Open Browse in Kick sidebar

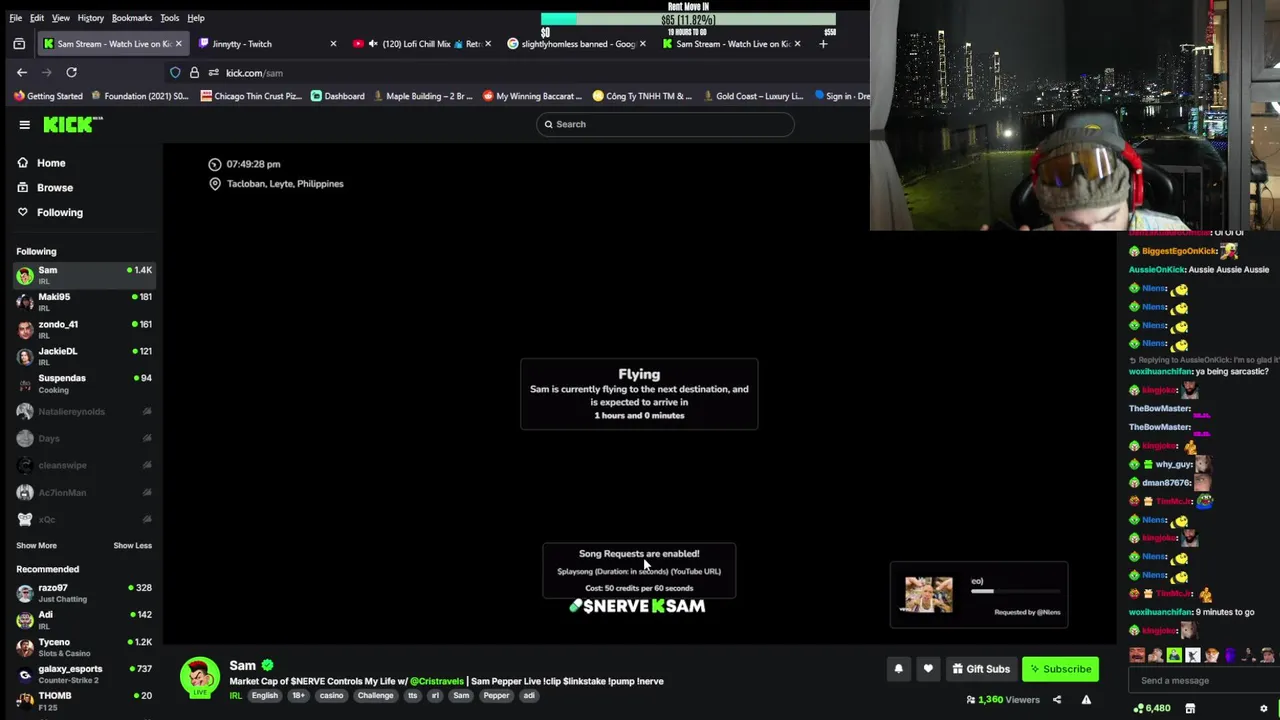pos(45,188)
